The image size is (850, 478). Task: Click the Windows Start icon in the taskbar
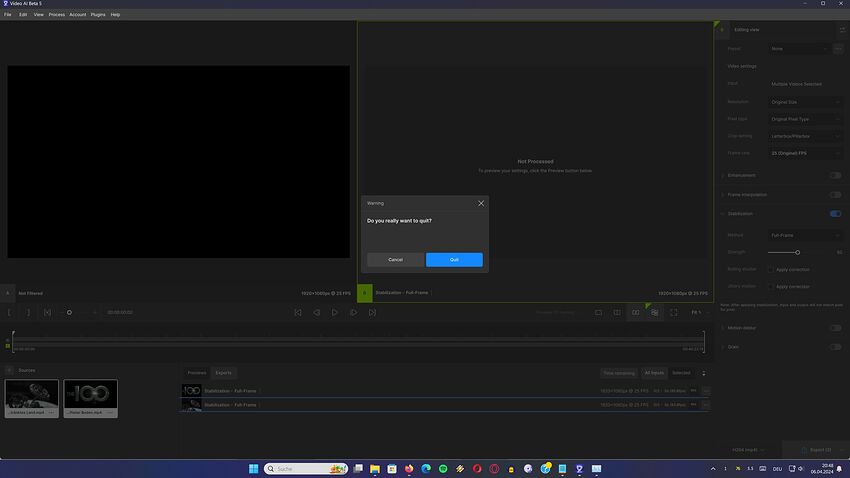coord(253,468)
